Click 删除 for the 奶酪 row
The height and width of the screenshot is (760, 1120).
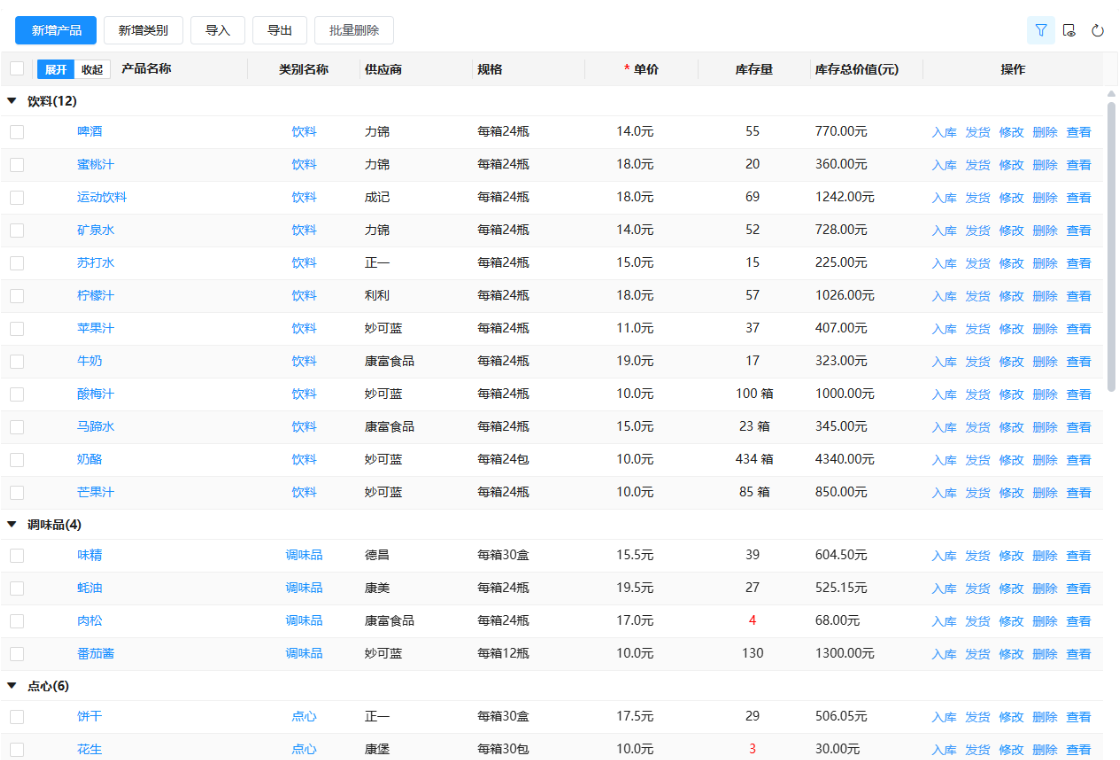coord(1044,460)
